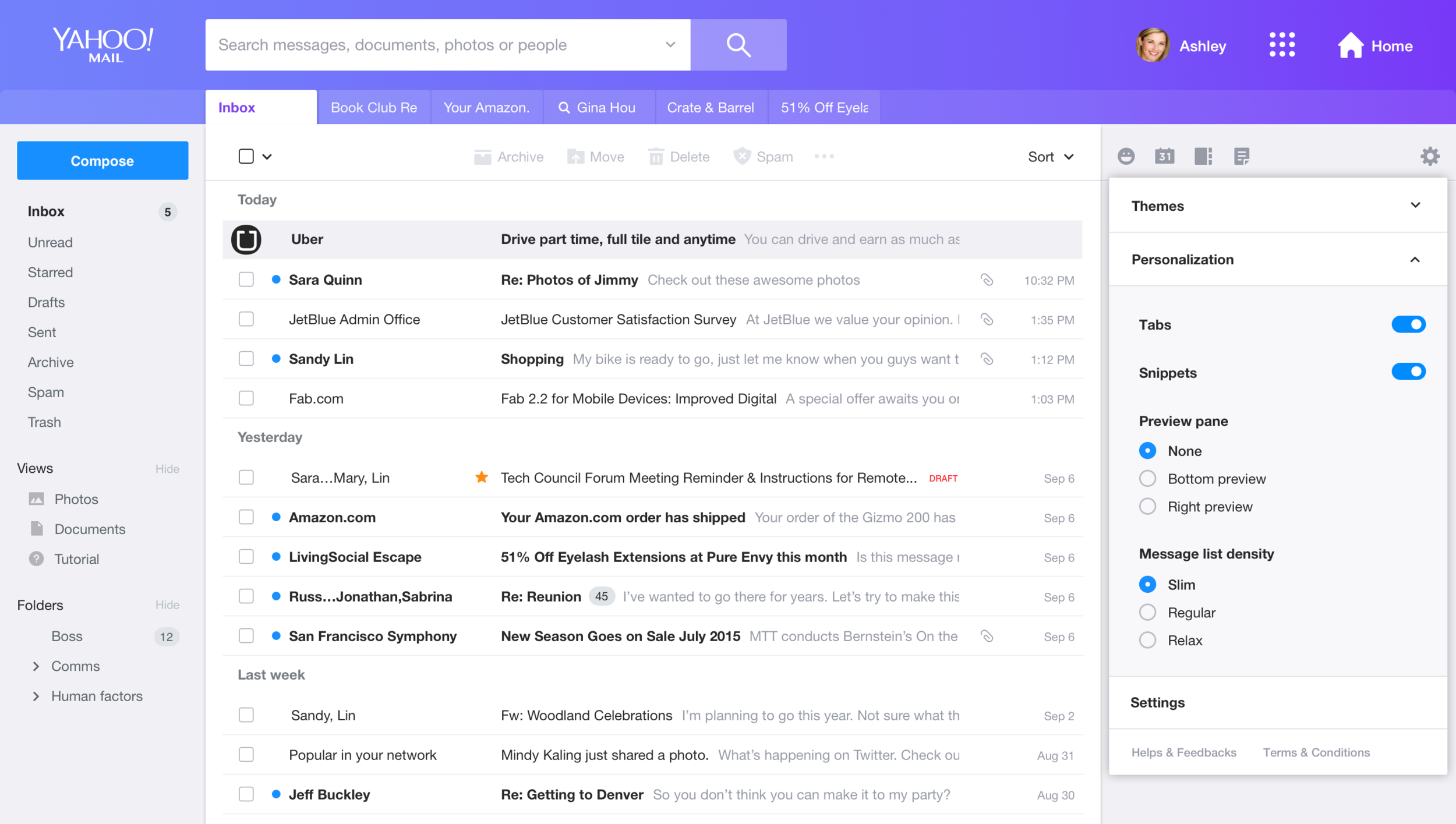Check the Sara Quinn email checkbox
The width and height of the screenshot is (1456, 824).
(246, 280)
